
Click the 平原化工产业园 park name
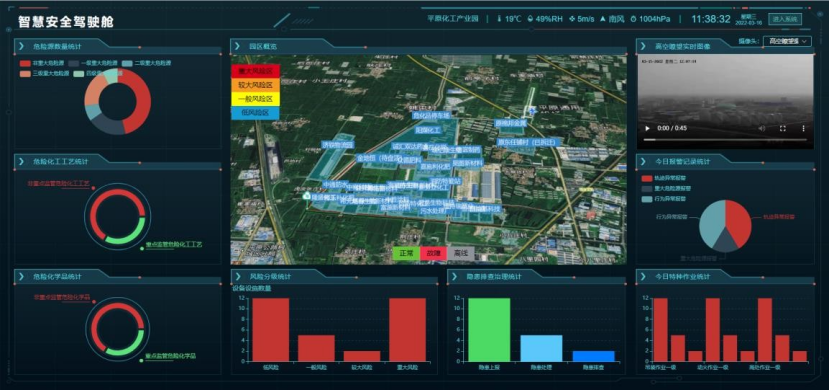pos(453,19)
